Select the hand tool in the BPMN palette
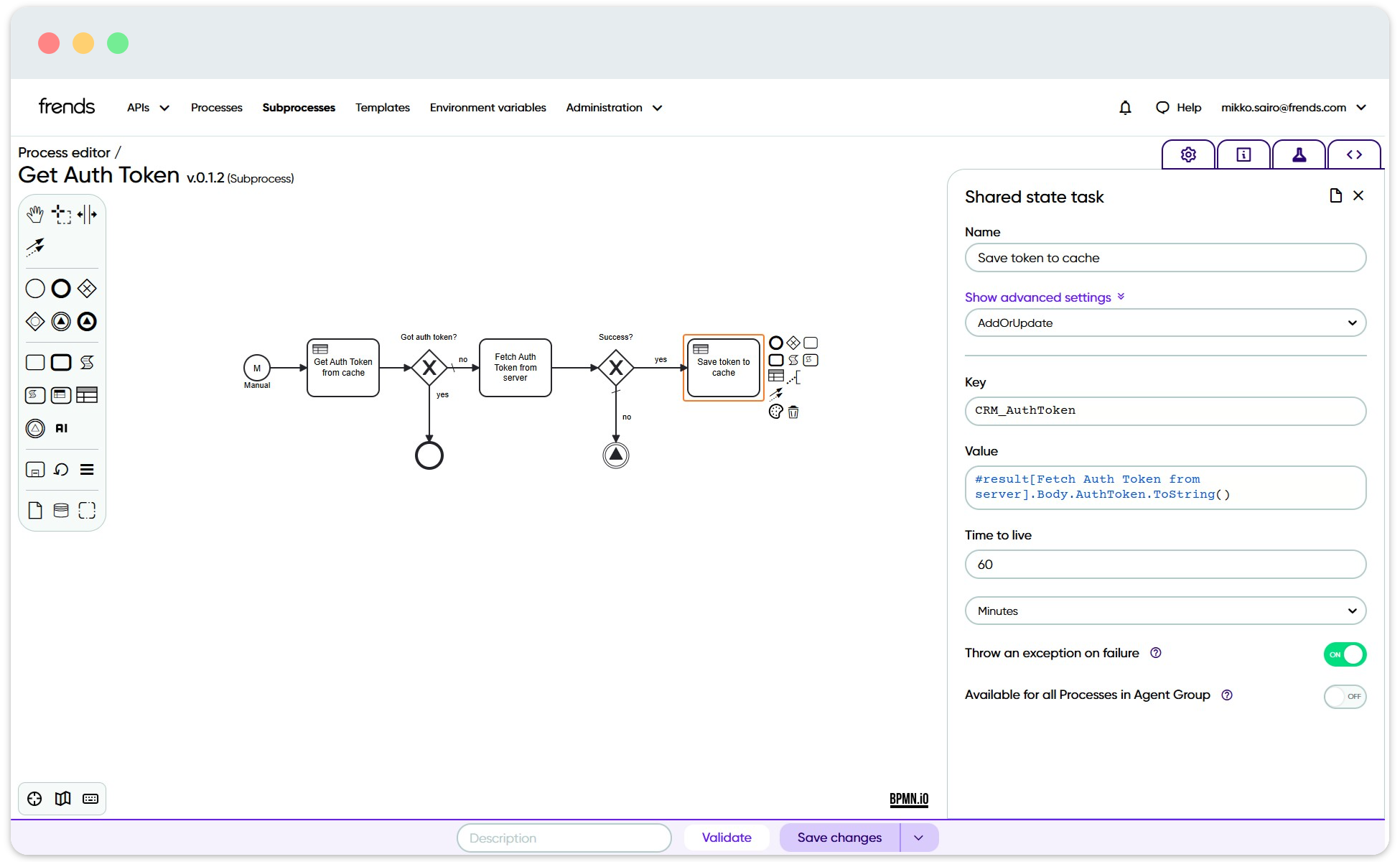Image resolution: width=1400 pixels, height=862 pixels. coord(35,213)
